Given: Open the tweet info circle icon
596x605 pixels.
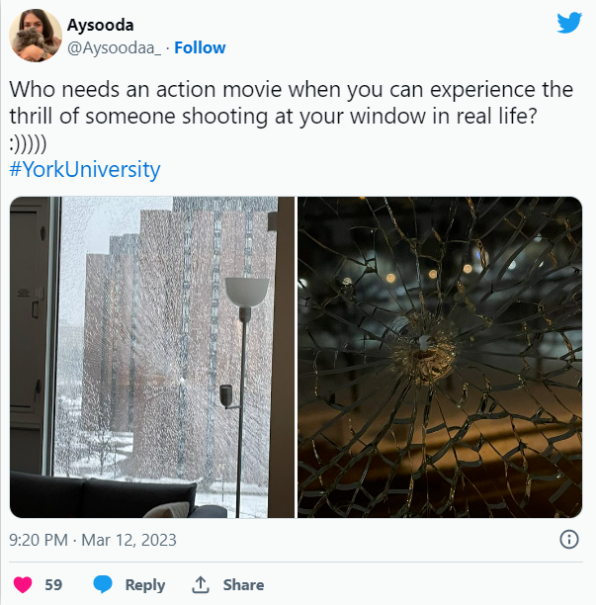Looking at the screenshot, I should pos(569,539).
